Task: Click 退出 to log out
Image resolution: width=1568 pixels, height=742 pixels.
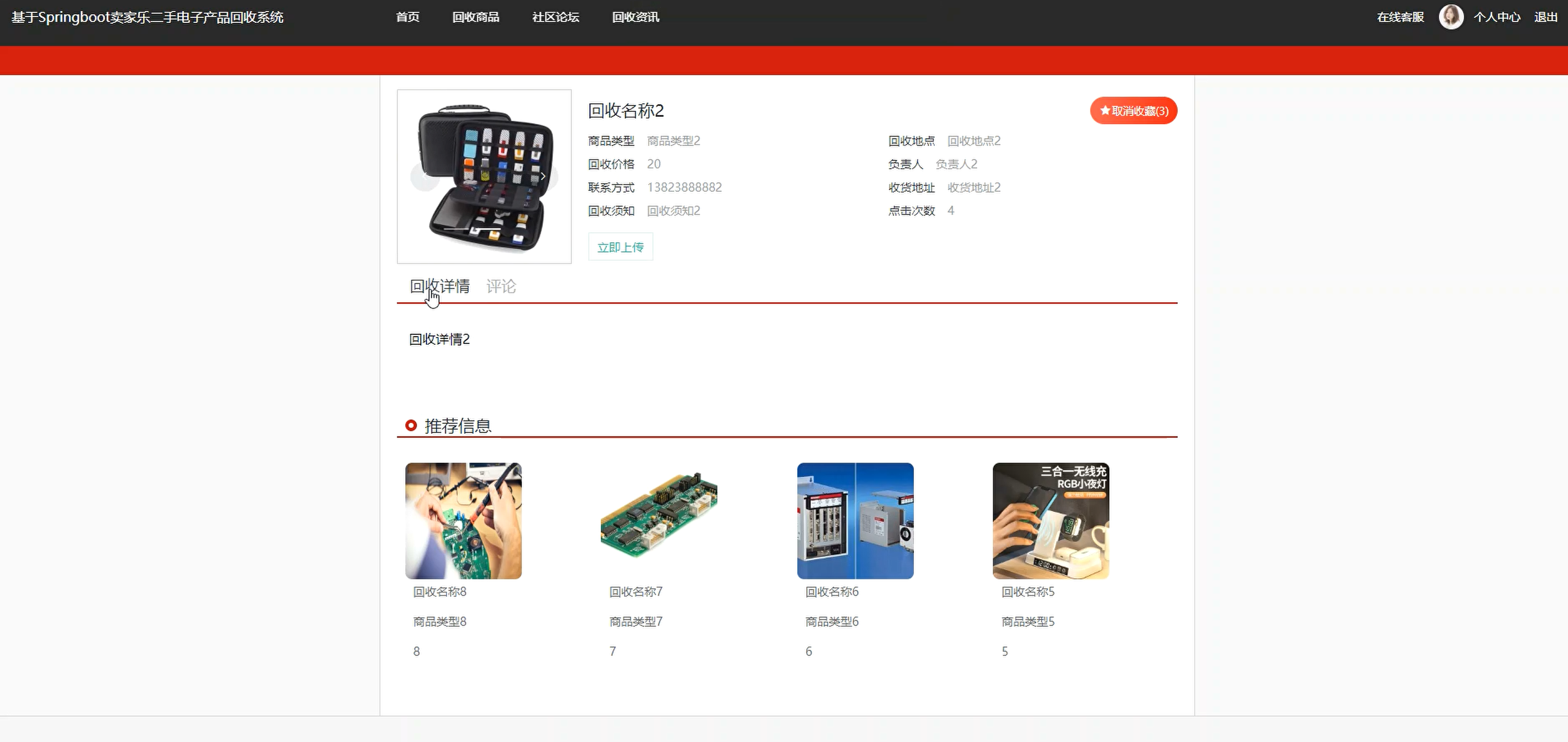Action: click(1545, 17)
